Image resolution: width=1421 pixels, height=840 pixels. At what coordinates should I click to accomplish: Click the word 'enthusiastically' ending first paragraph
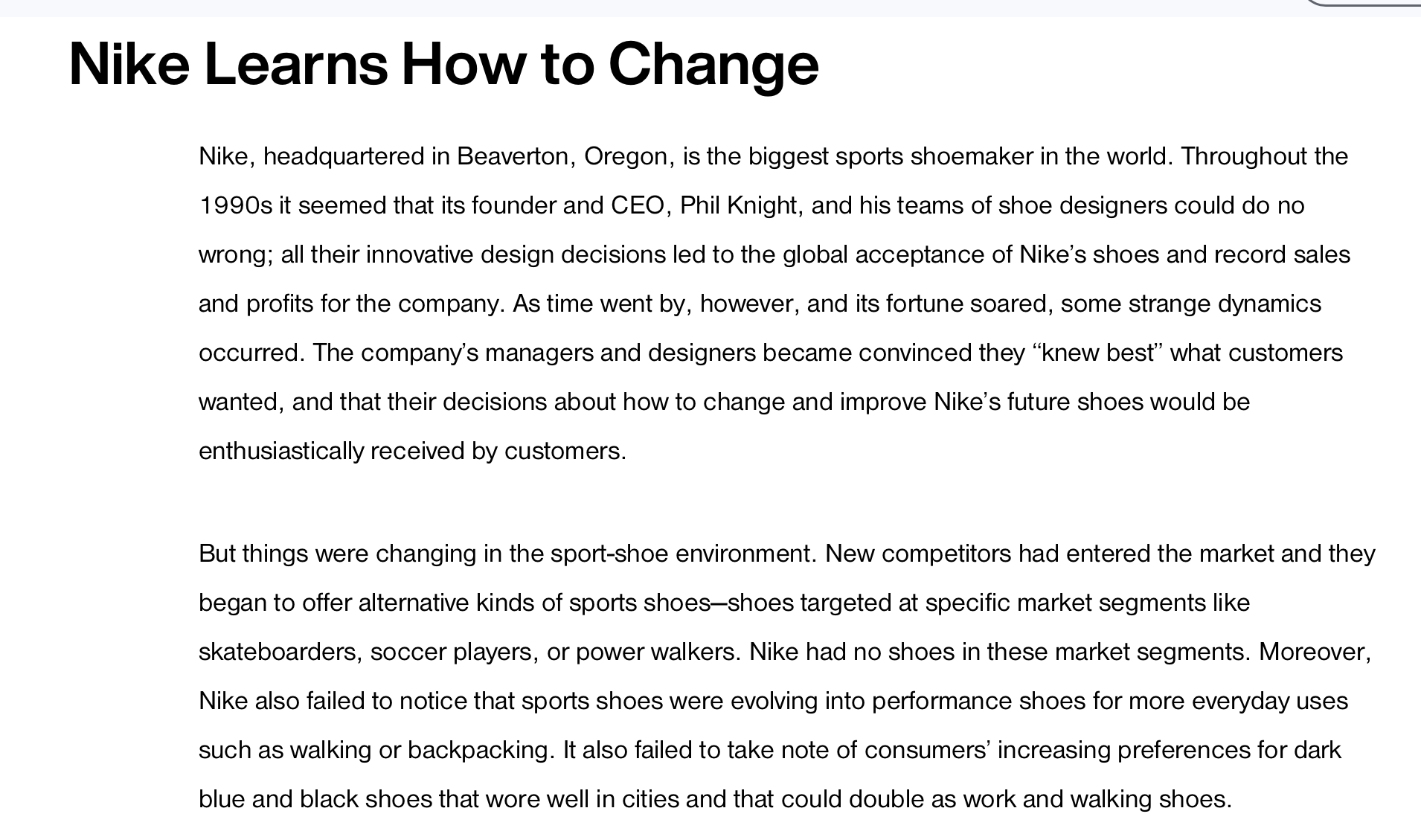tap(280, 451)
